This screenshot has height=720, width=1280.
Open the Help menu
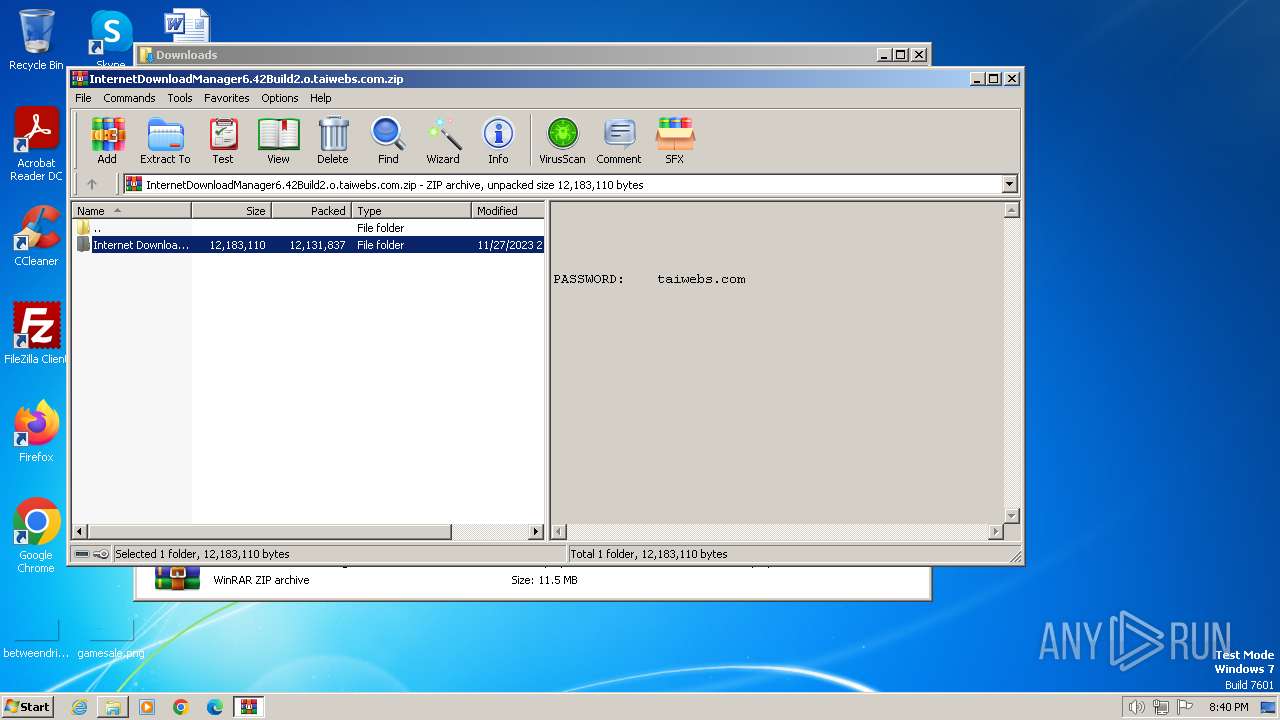320,98
